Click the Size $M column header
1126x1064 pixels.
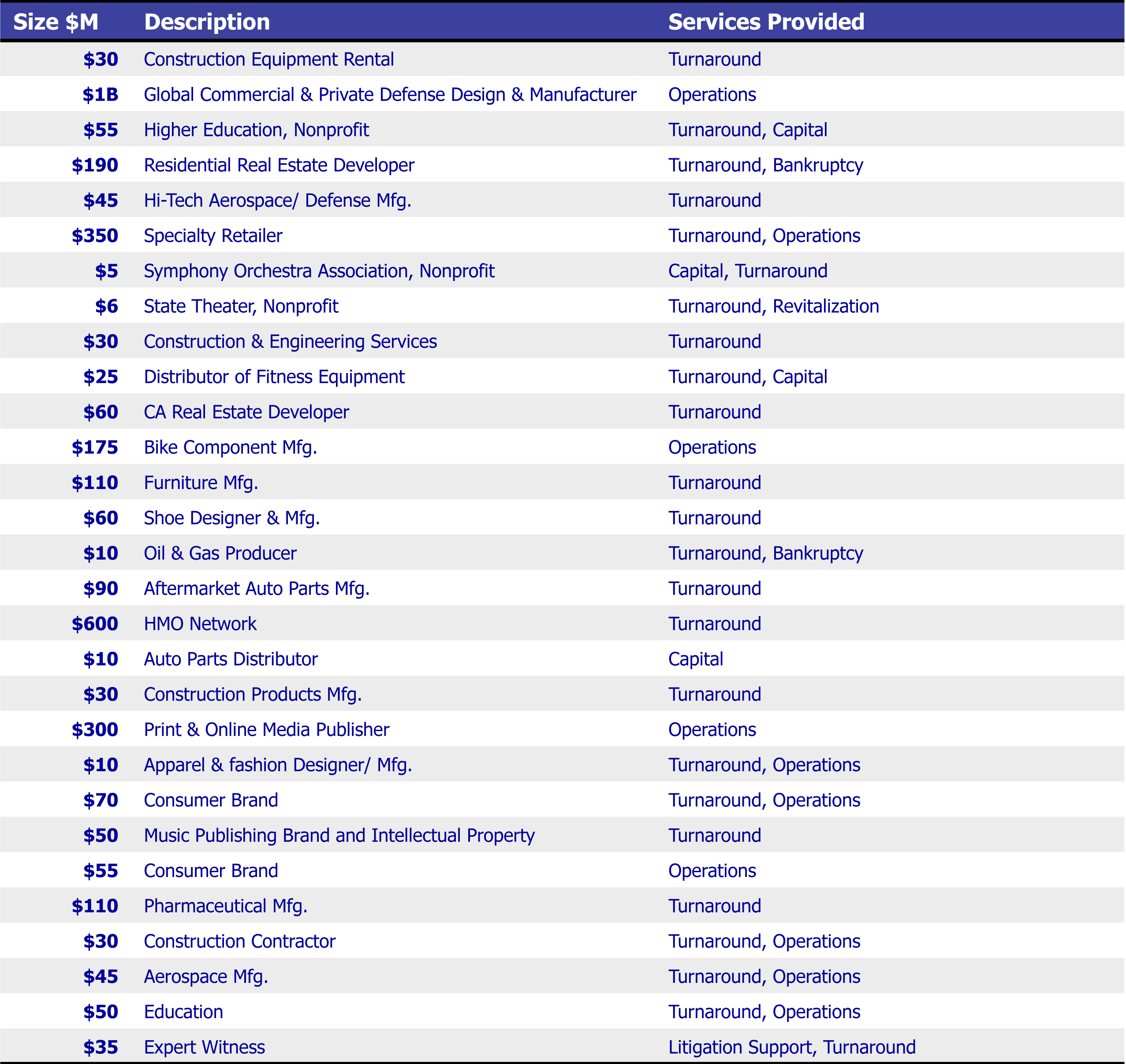56,22
